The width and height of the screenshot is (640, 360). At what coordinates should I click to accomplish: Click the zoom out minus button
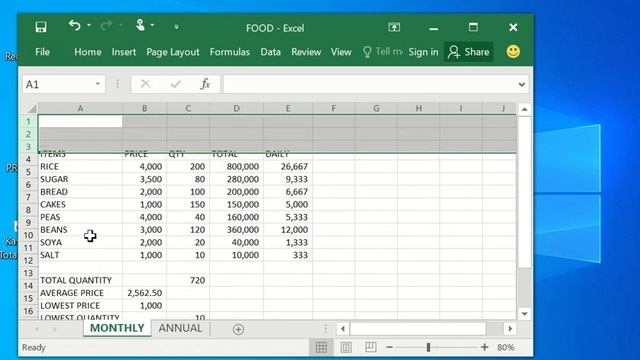[389, 347]
